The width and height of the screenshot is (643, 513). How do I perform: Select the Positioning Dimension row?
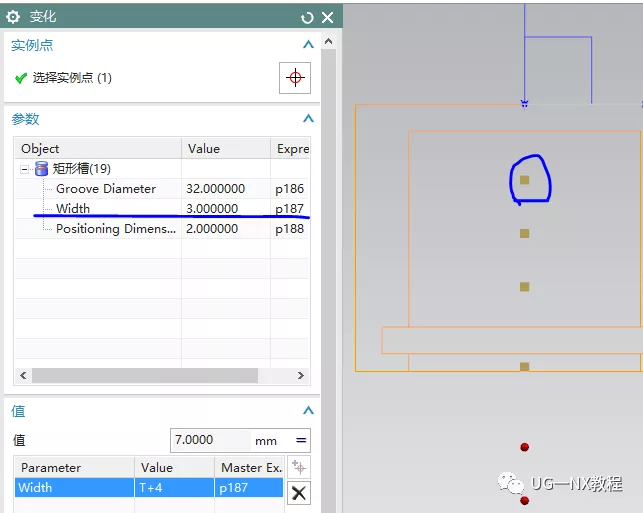point(115,229)
